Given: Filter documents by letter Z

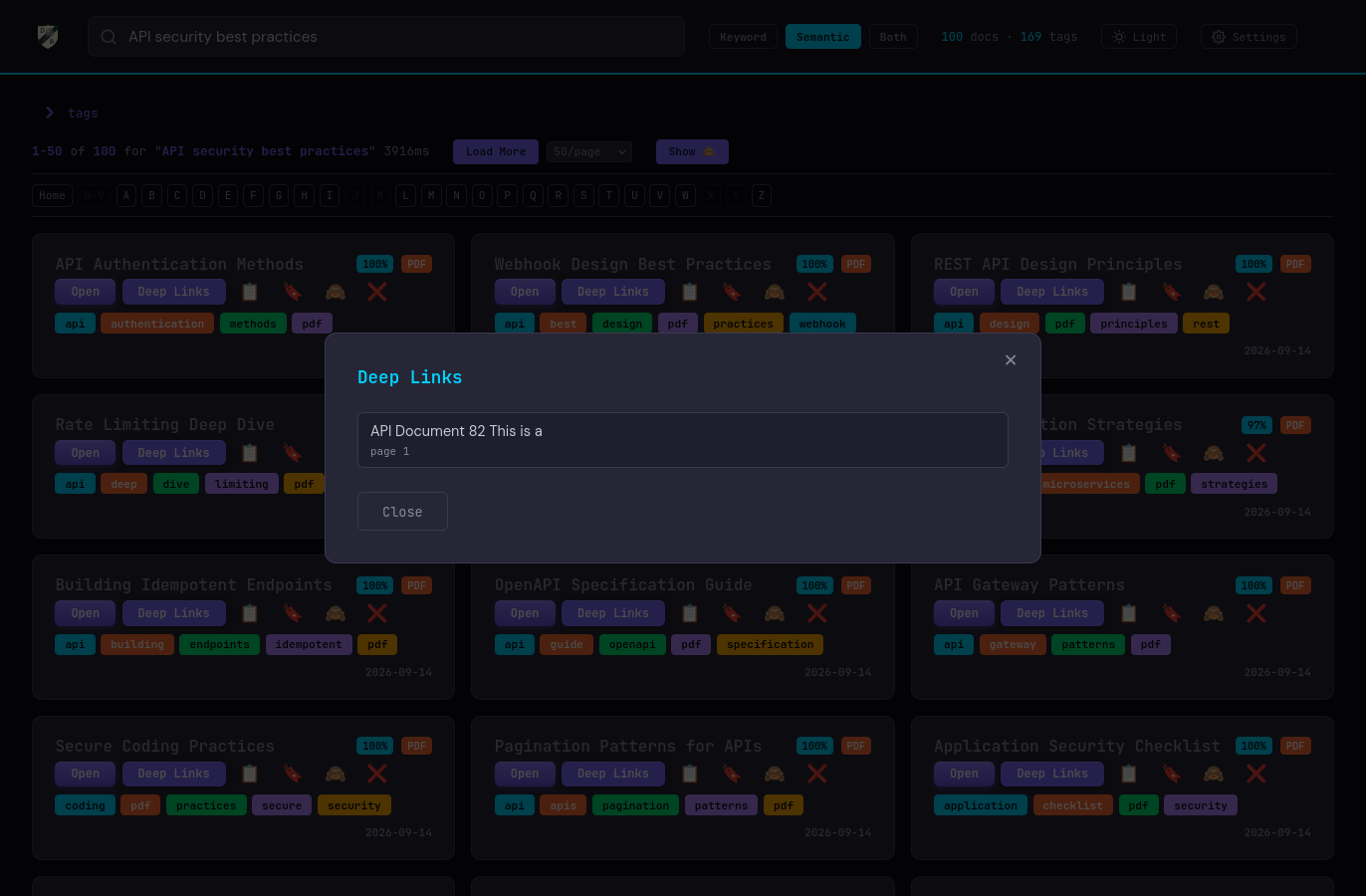Looking at the screenshot, I should (x=762, y=195).
